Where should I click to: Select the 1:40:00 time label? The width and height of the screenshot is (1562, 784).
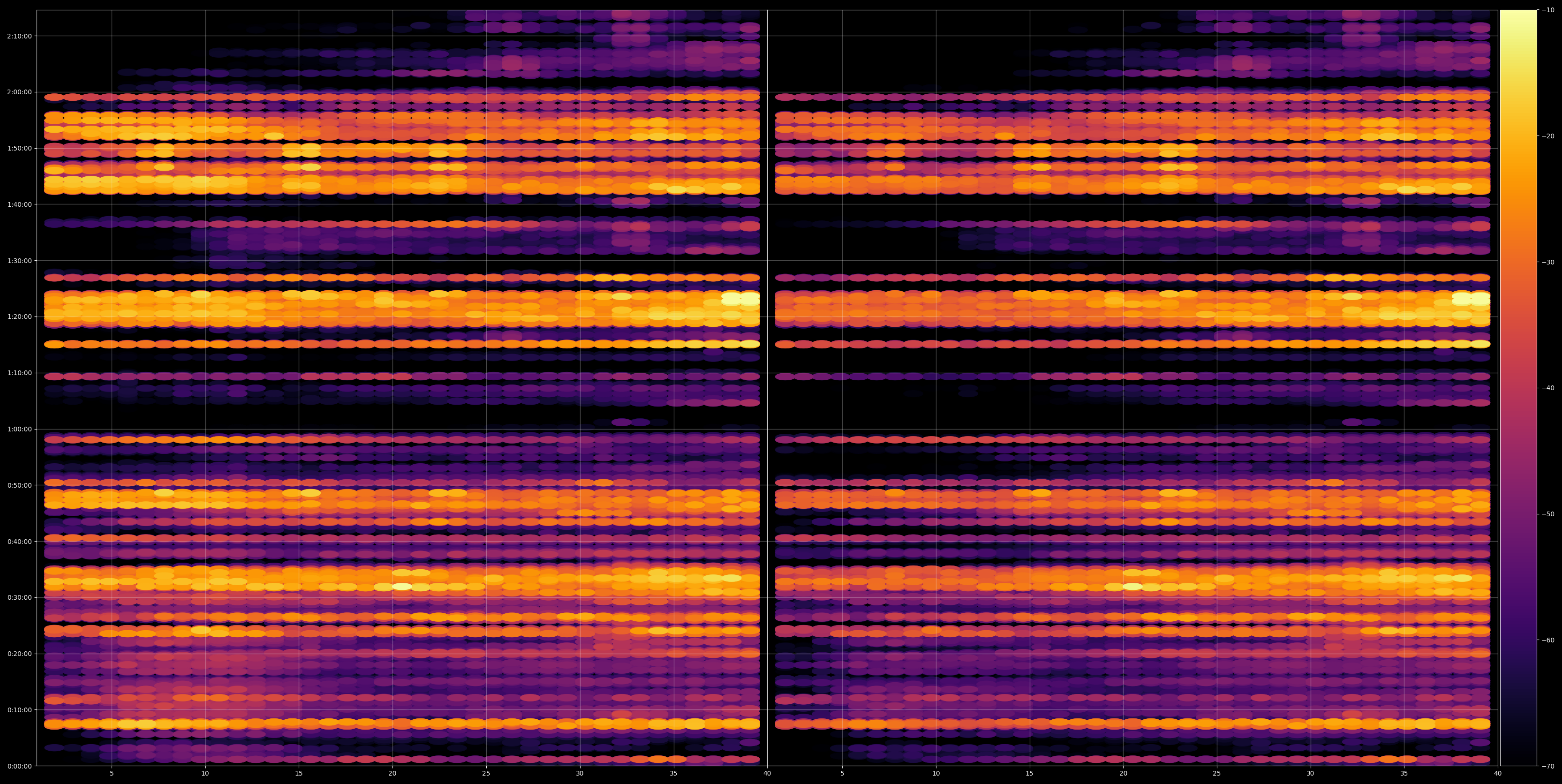(19, 204)
